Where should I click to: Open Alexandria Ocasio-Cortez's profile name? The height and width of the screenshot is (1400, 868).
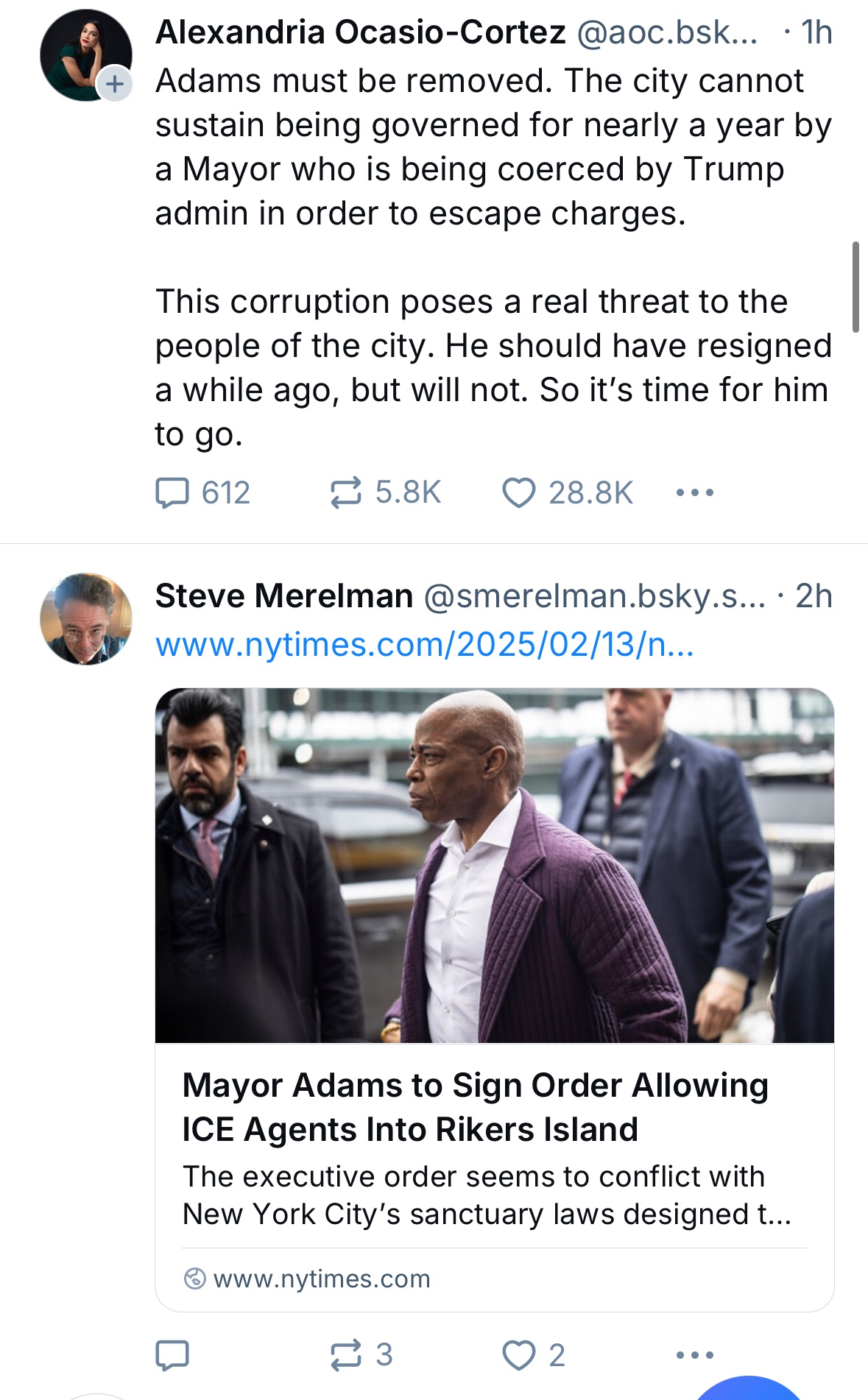pyautogui.click(x=360, y=32)
